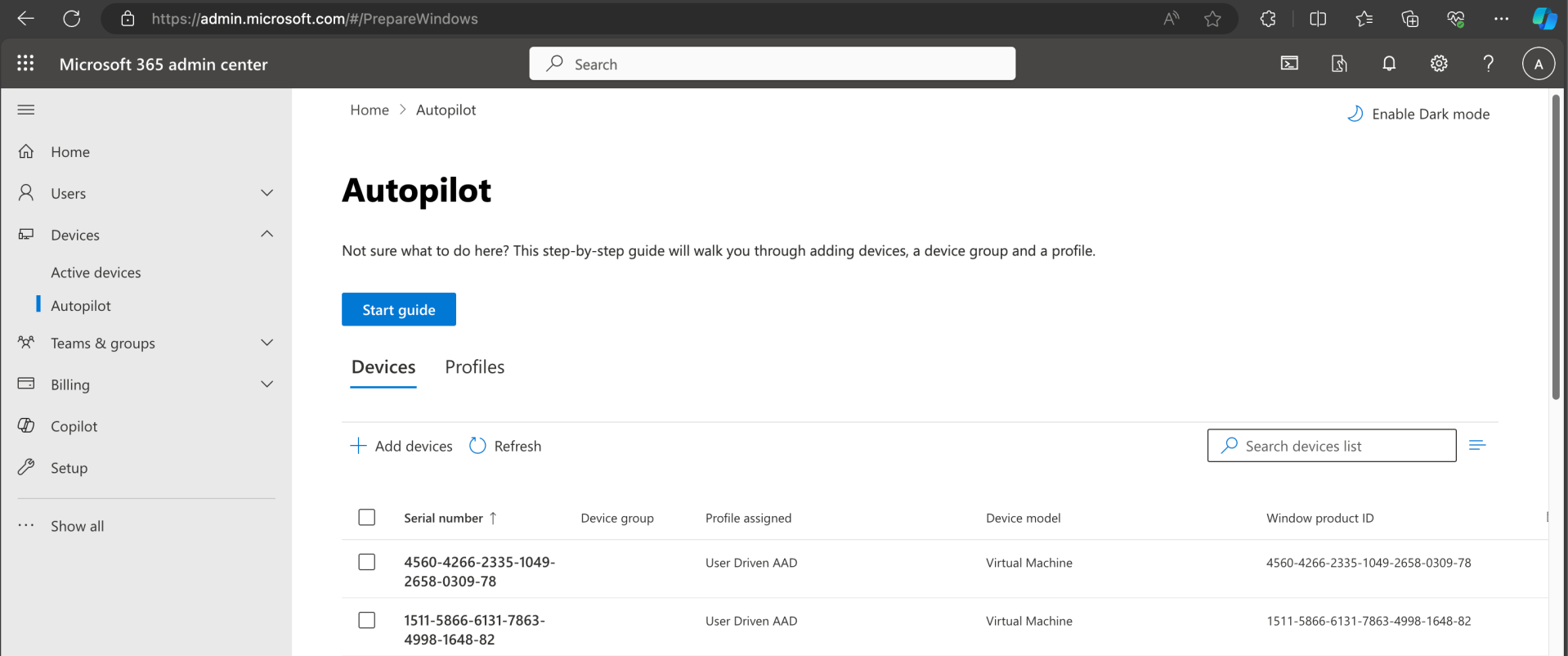This screenshot has height=656, width=1568.
Task: Click Add devices button
Action: coord(401,446)
